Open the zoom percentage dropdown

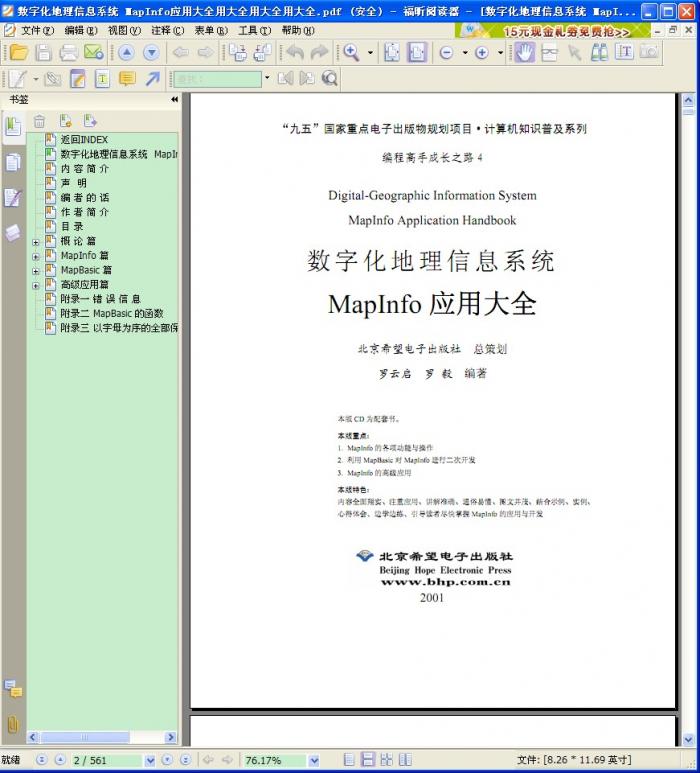click(x=314, y=760)
